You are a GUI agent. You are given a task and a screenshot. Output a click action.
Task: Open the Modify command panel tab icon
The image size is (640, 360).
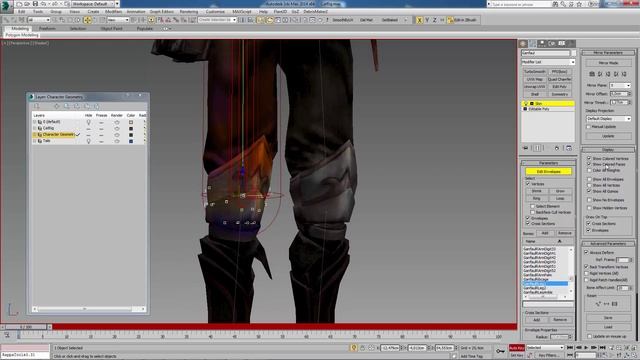(533, 43)
